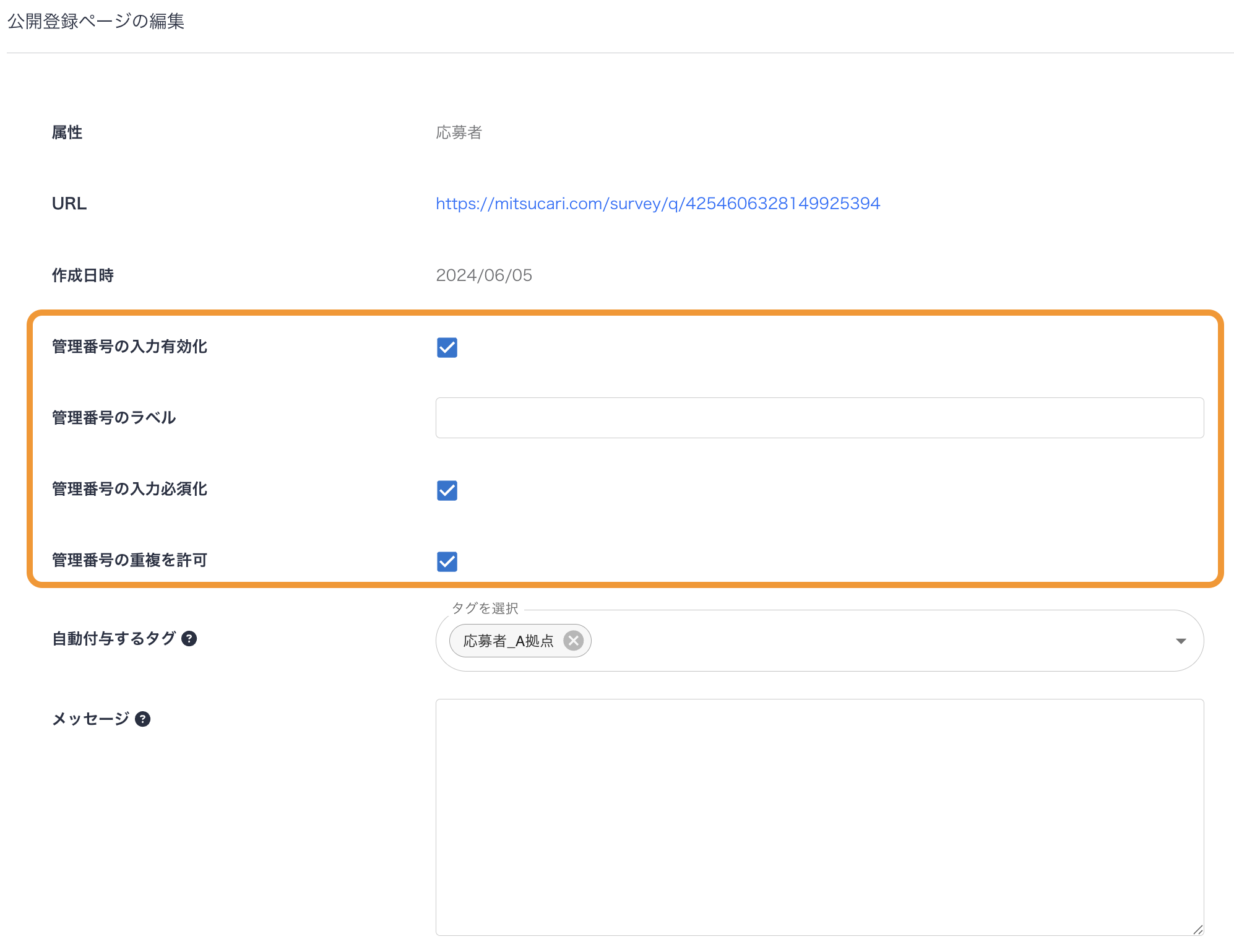Uncheck 管理番号の入力必須化 checkbox

(447, 491)
